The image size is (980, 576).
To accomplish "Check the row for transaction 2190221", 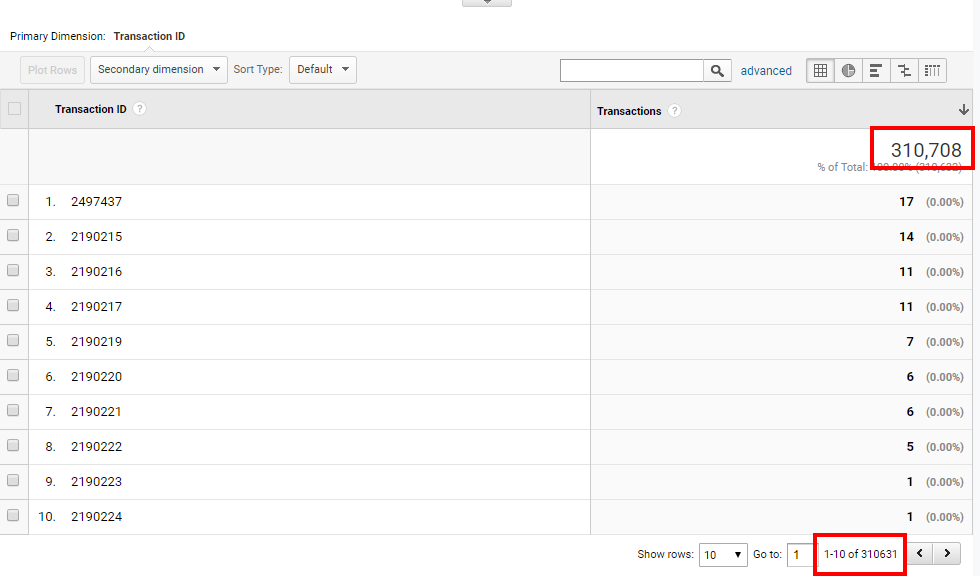I will tap(13, 410).
